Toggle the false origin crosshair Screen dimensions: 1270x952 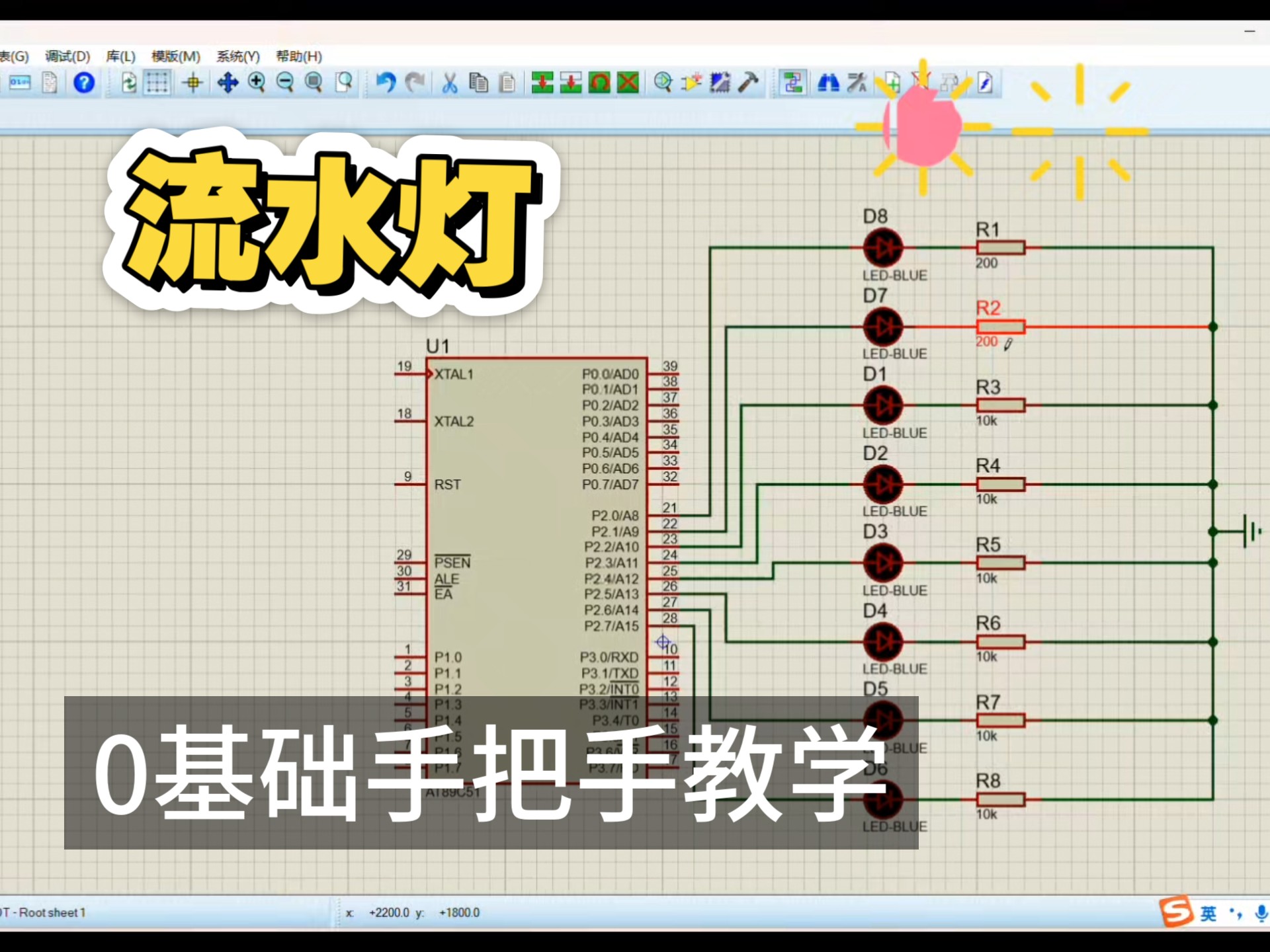[193, 83]
